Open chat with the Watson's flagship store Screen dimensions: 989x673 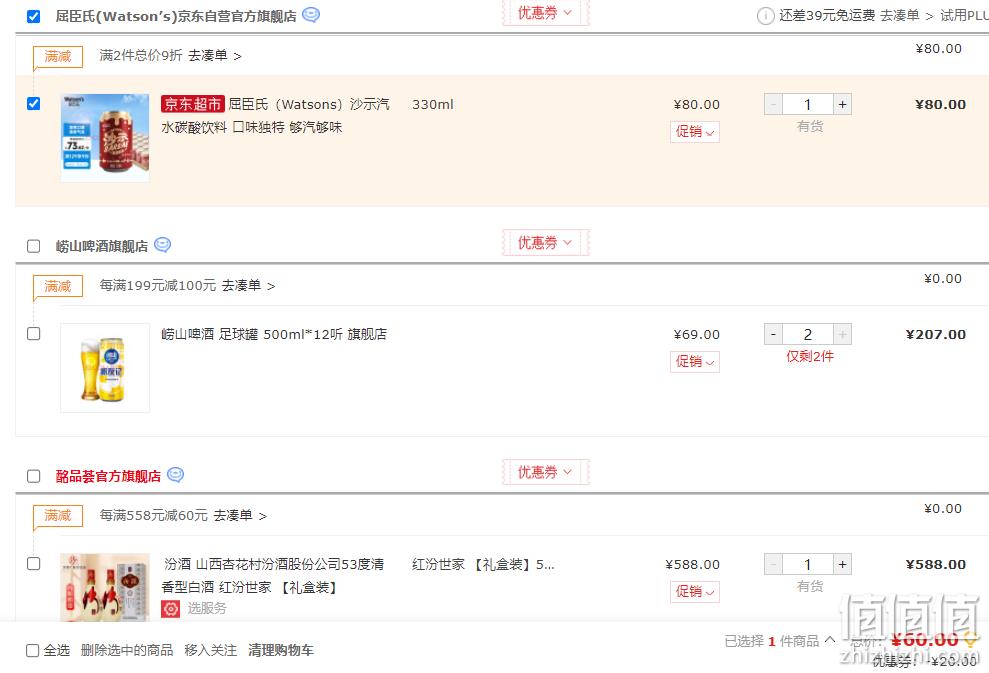click(x=311, y=15)
